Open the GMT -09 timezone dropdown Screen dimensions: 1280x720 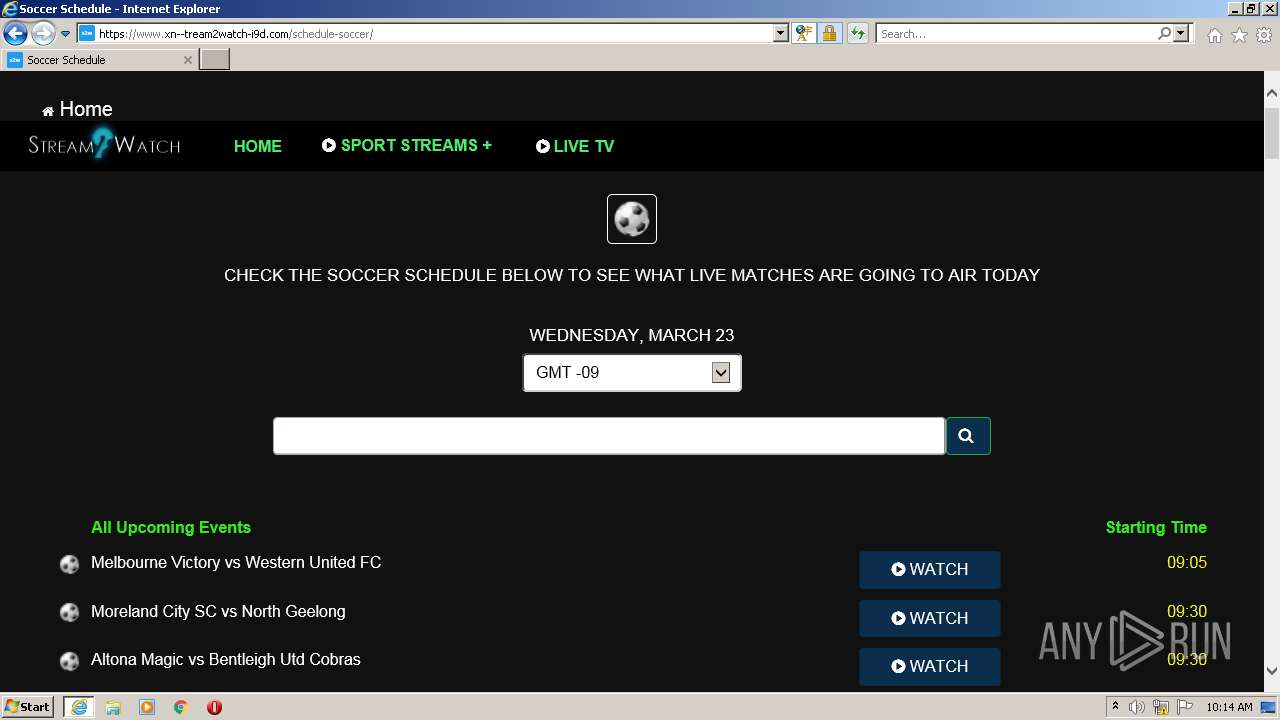[632, 373]
